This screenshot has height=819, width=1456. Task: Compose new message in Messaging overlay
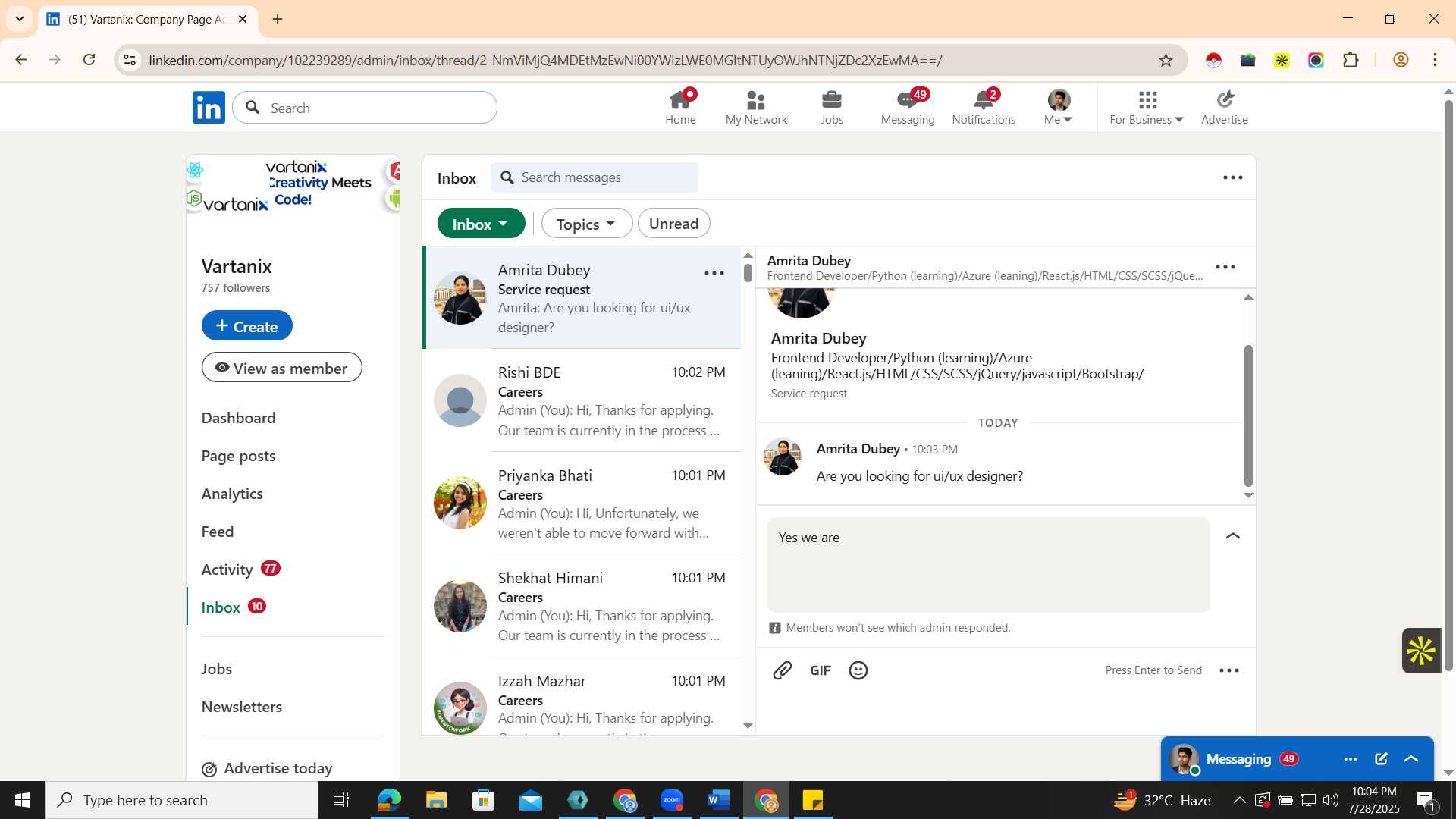tap(1381, 759)
